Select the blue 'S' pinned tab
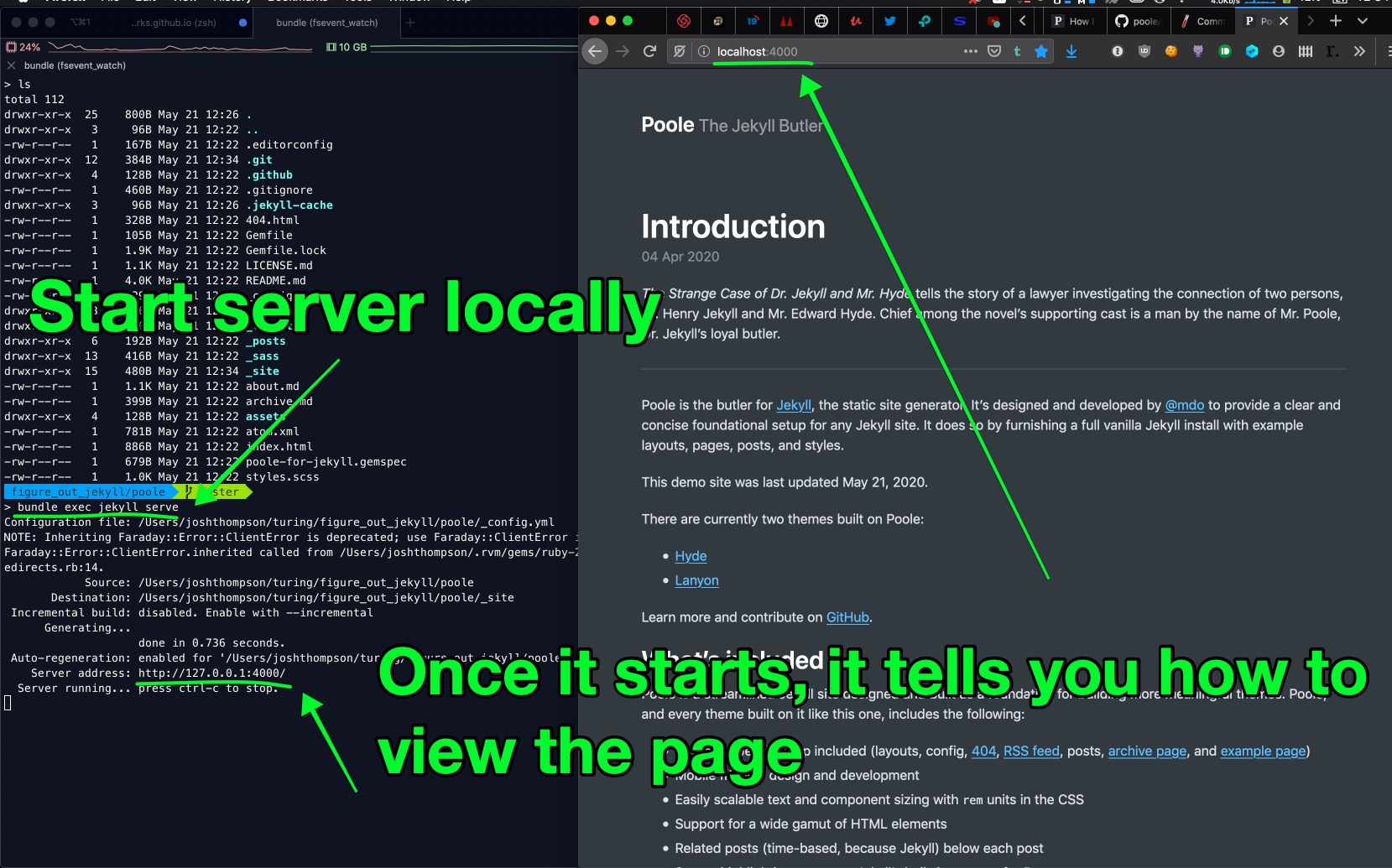This screenshot has width=1392, height=868. pyautogui.click(x=959, y=21)
